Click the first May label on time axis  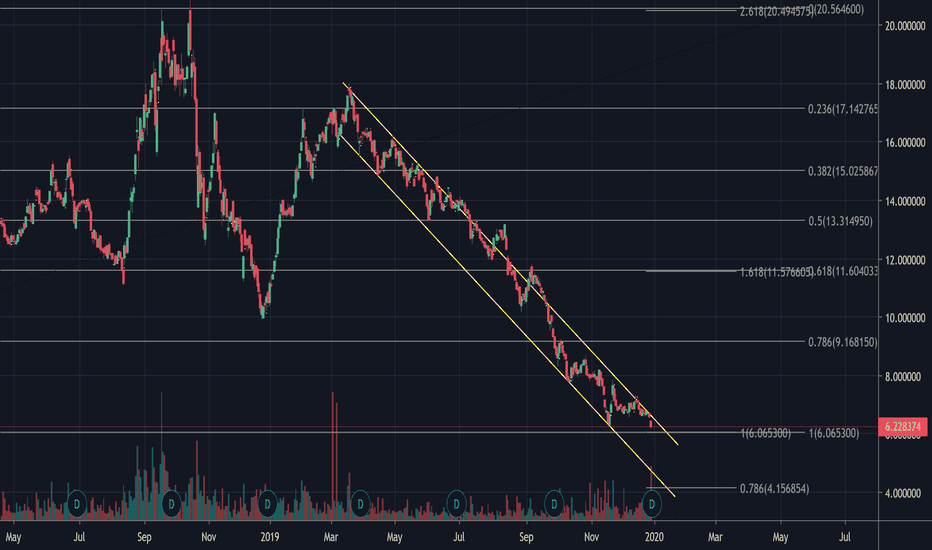(x=13, y=538)
